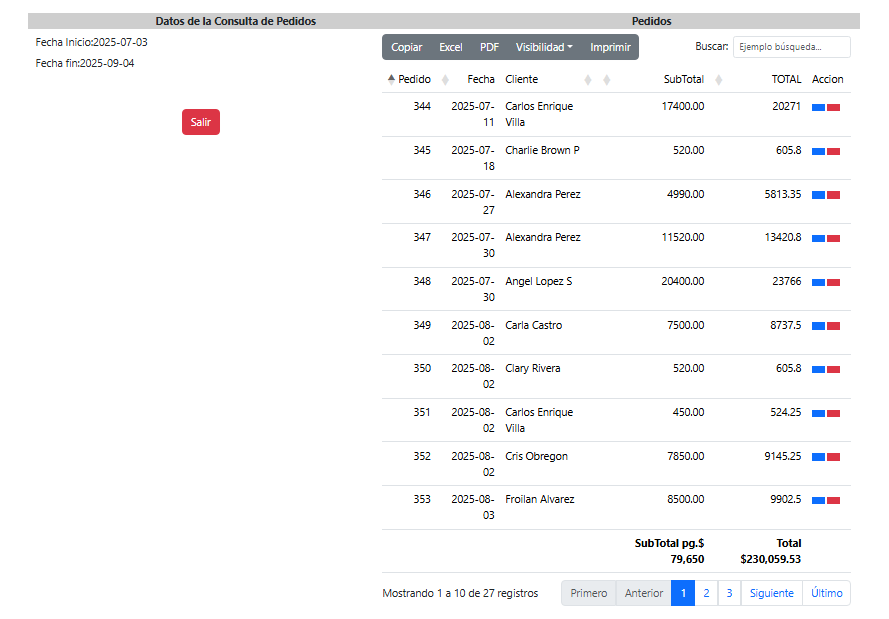Sort the table by Fecha header
889x619 pixels.
pos(480,79)
